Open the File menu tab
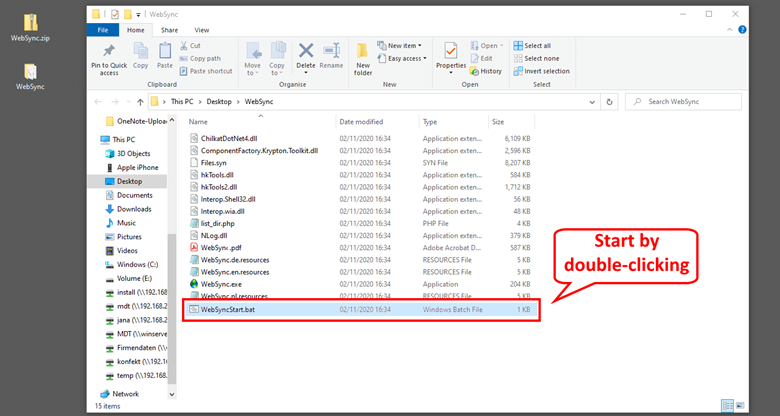The width and height of the screenshot is (780, 416). click(x=103, y=31)
